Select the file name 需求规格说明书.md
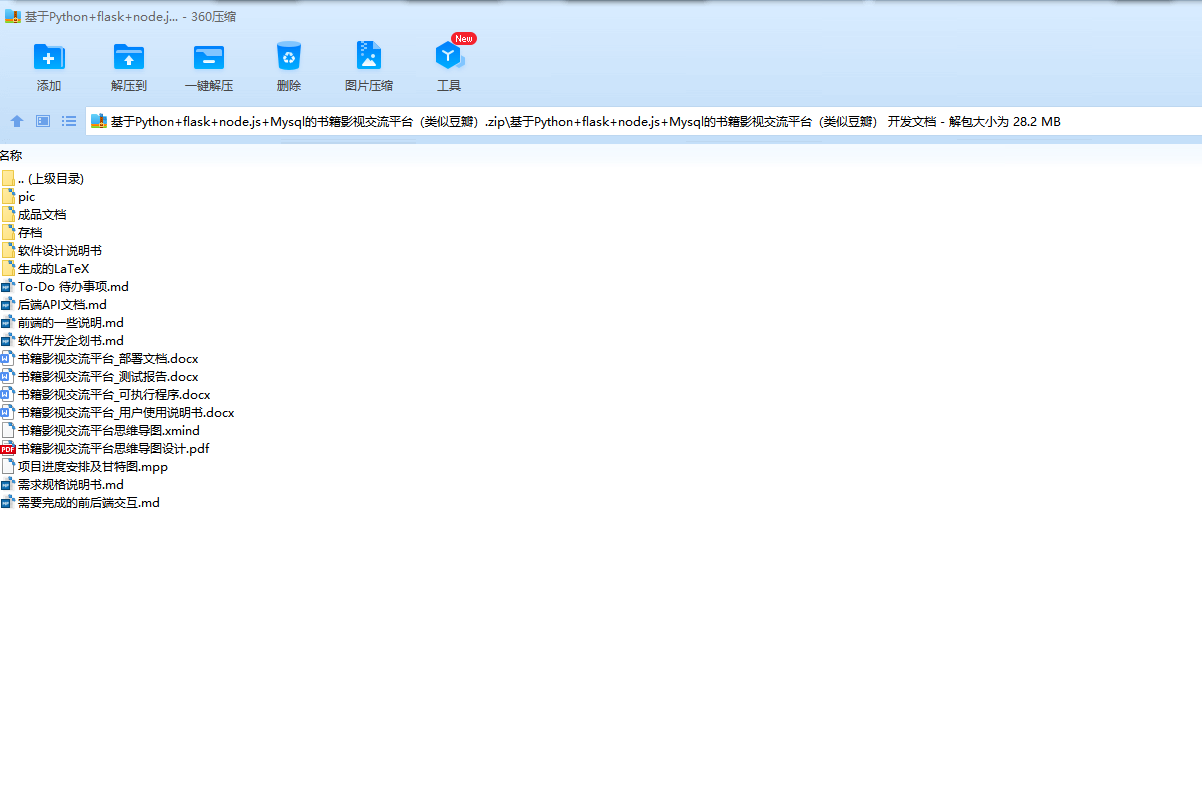The height and width of the screenshot is (790, 1202). coord(71,485)
